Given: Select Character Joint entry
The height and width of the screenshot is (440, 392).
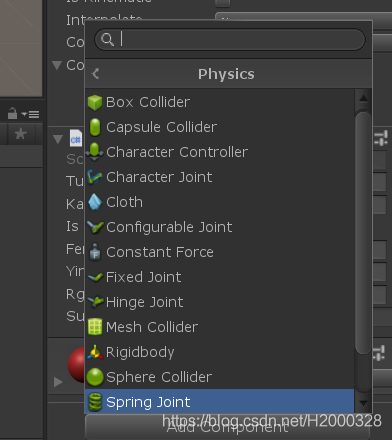Looking at the screenshot, I should coord(219,177).
